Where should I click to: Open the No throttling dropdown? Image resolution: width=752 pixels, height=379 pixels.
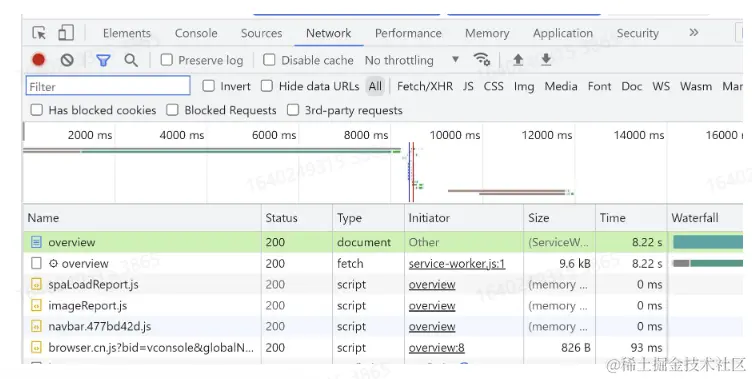[x=412, y=60]
